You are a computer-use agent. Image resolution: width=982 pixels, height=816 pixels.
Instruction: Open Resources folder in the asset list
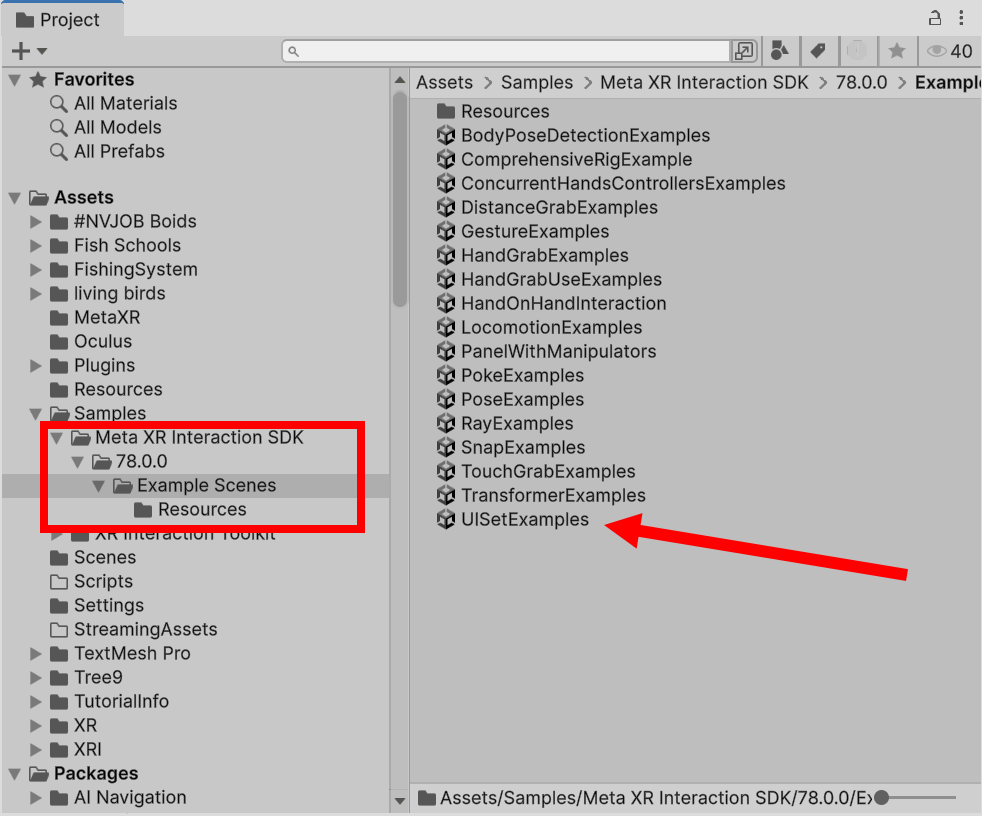click(x=493, y=111)
